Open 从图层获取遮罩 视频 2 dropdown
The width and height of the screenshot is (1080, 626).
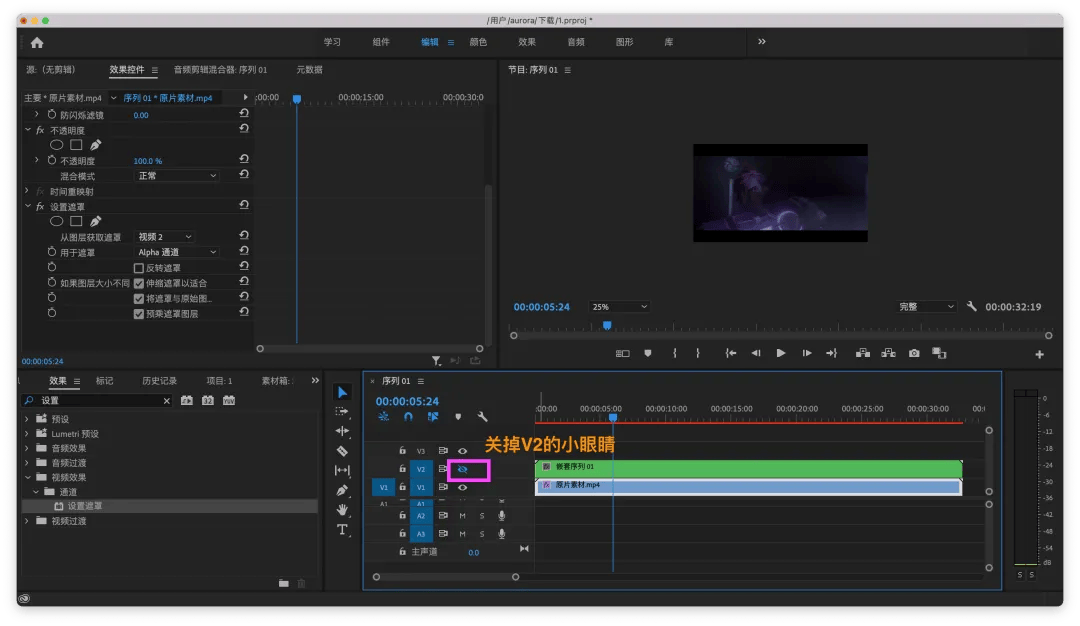click(165, 237)
